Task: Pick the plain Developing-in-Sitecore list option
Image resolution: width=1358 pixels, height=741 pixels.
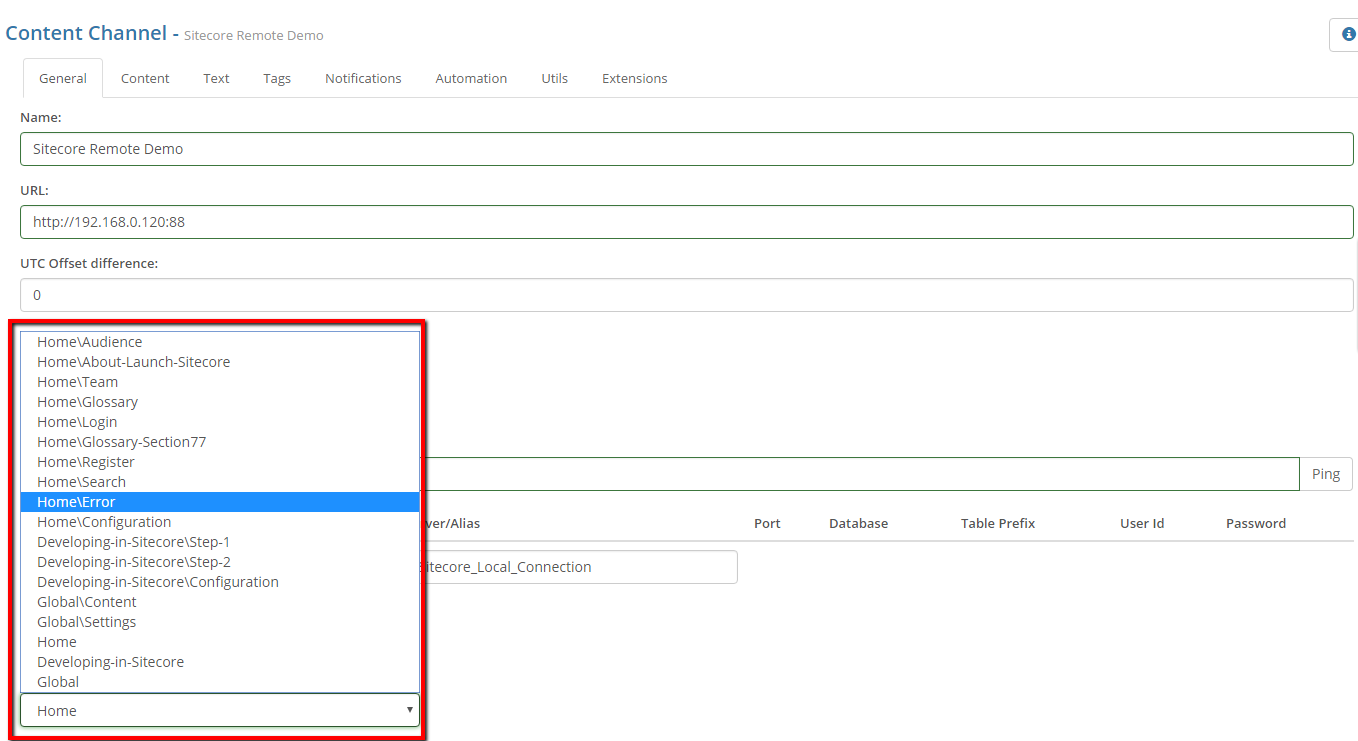Action: [x=220, y=662]
